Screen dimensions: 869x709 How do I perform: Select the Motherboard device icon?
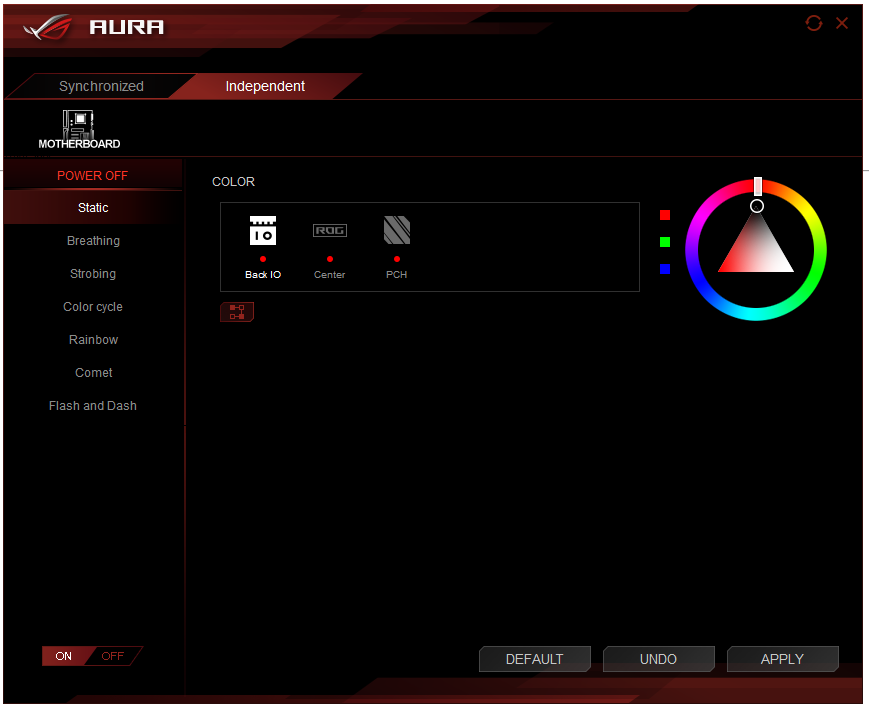coord(78,130)
